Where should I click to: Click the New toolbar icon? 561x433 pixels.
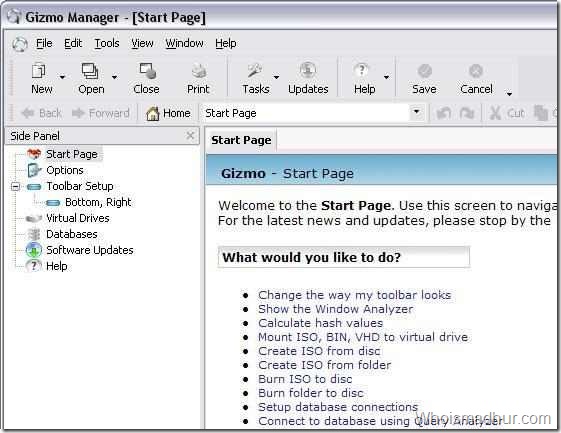point(39,70)
